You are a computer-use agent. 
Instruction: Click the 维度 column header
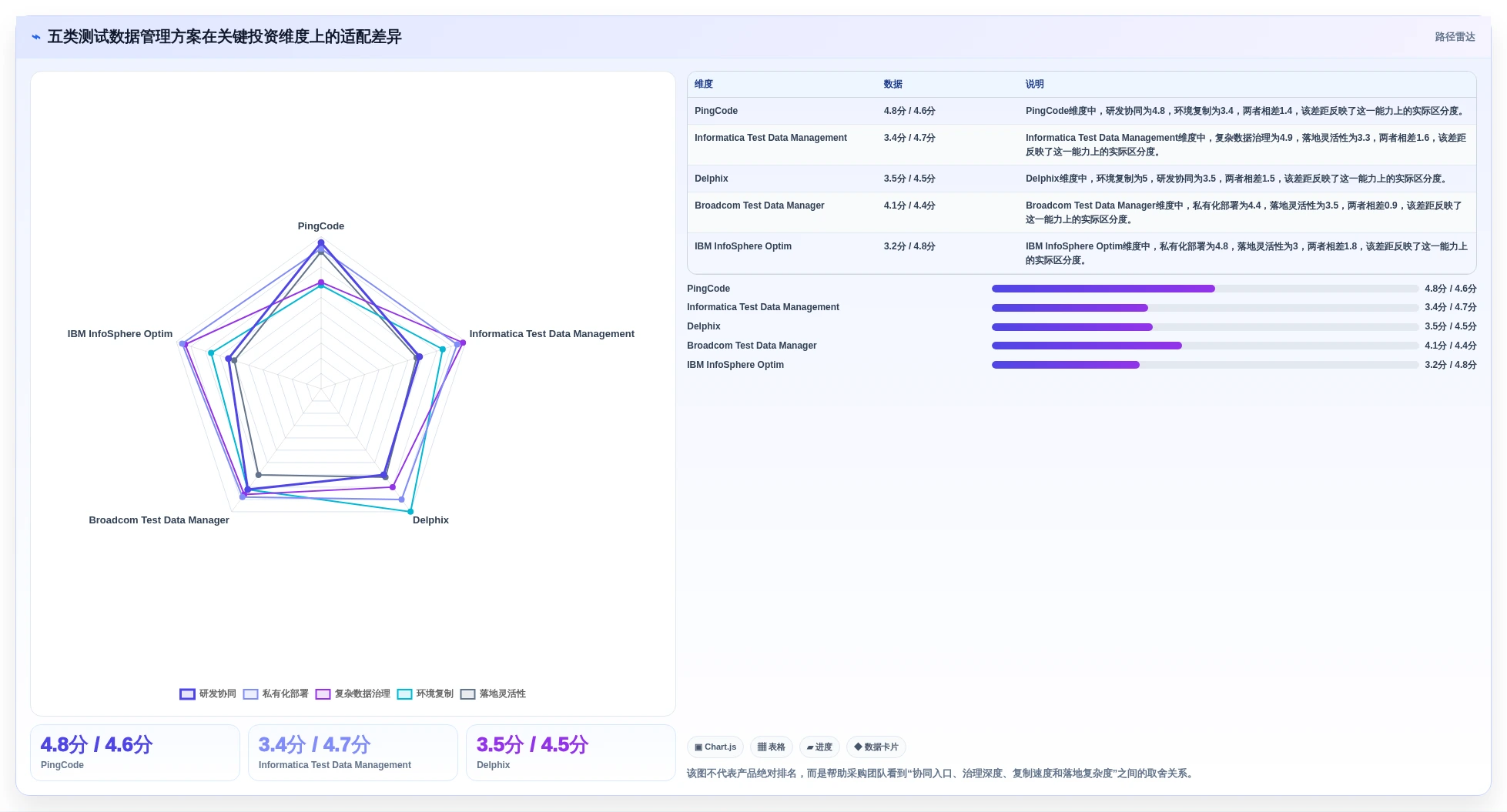click(704, 85)
